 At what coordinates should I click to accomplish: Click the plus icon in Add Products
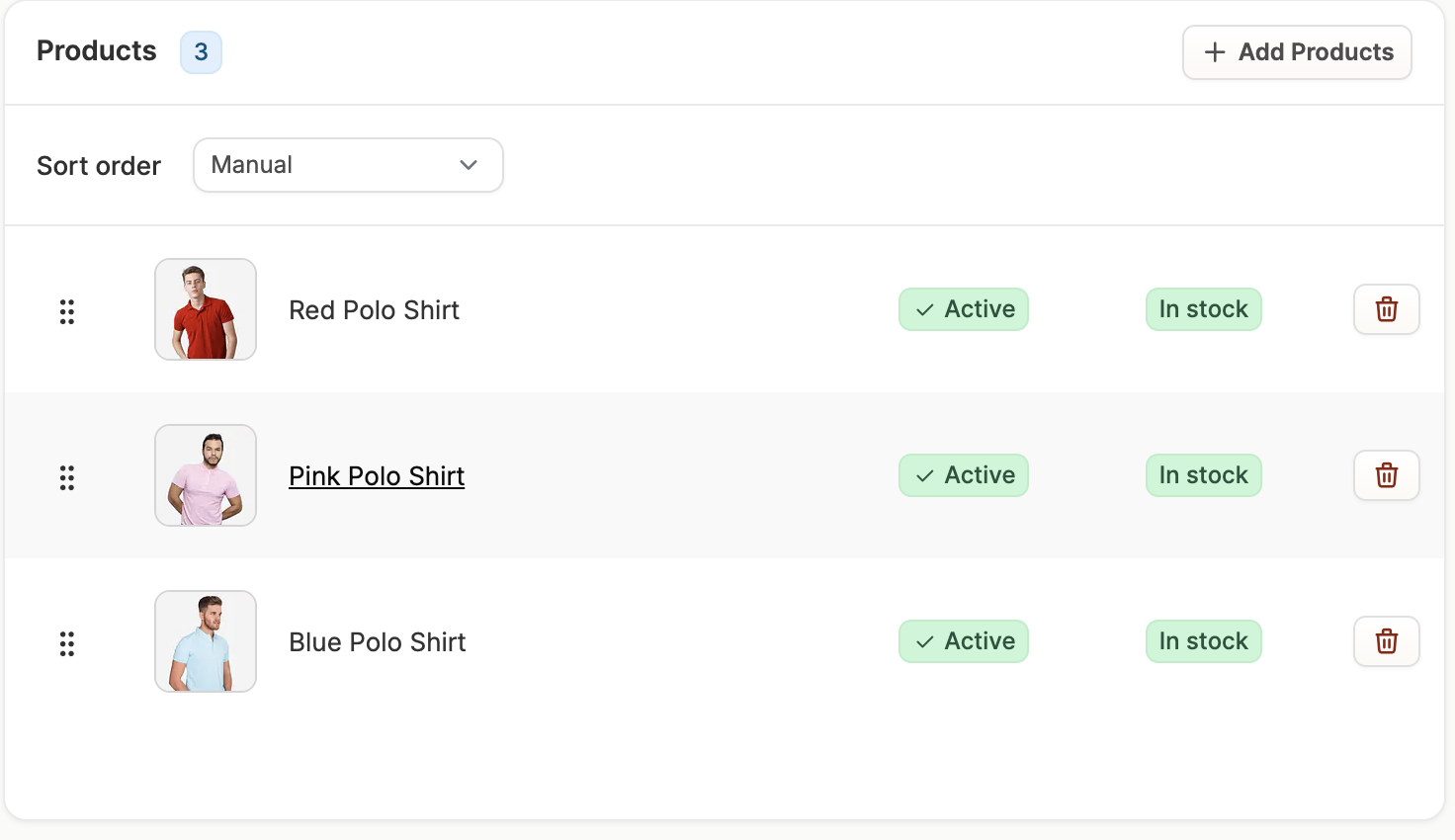[1215, 52]
